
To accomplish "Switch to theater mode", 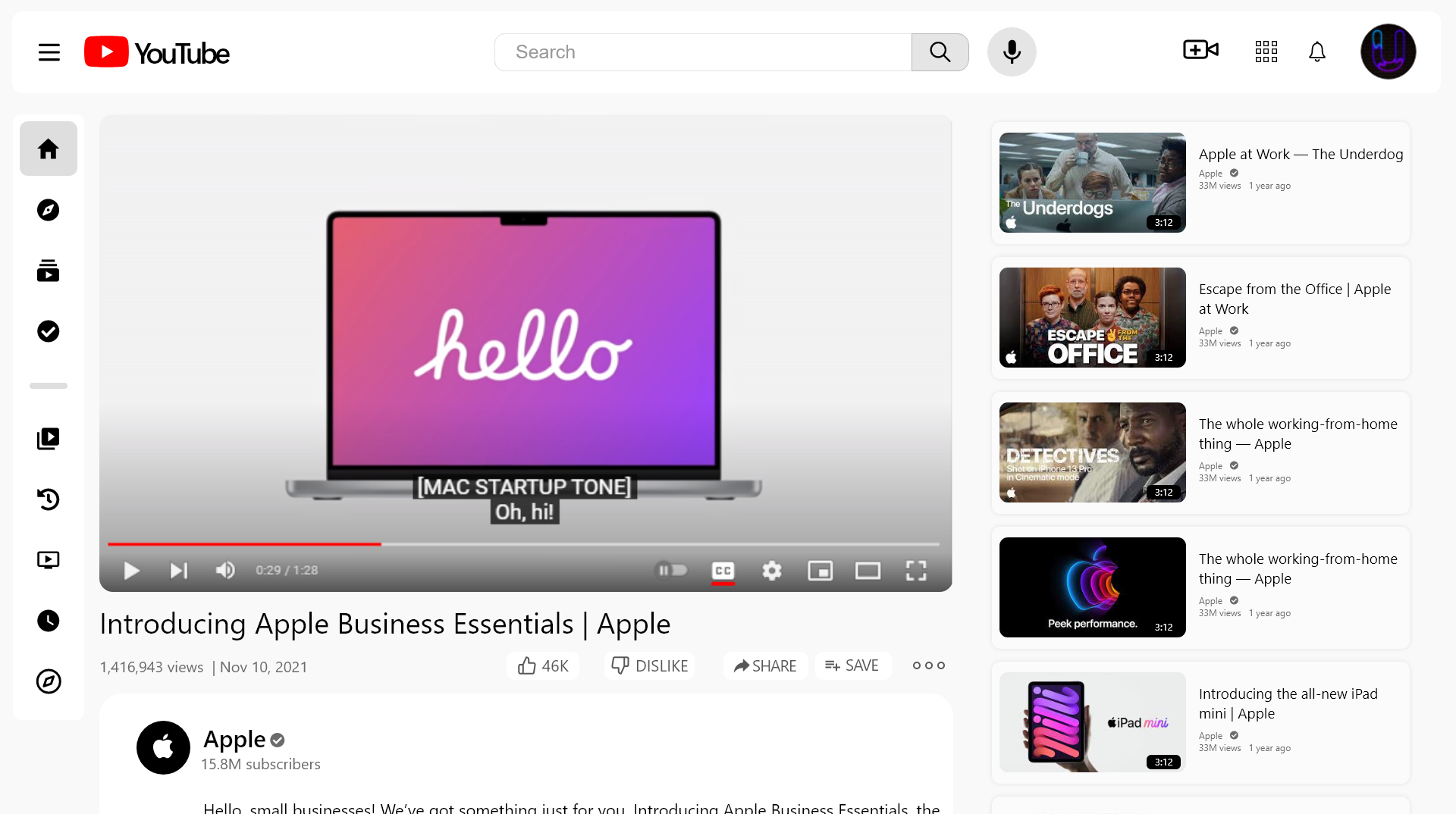I will (x=868, y=571).
